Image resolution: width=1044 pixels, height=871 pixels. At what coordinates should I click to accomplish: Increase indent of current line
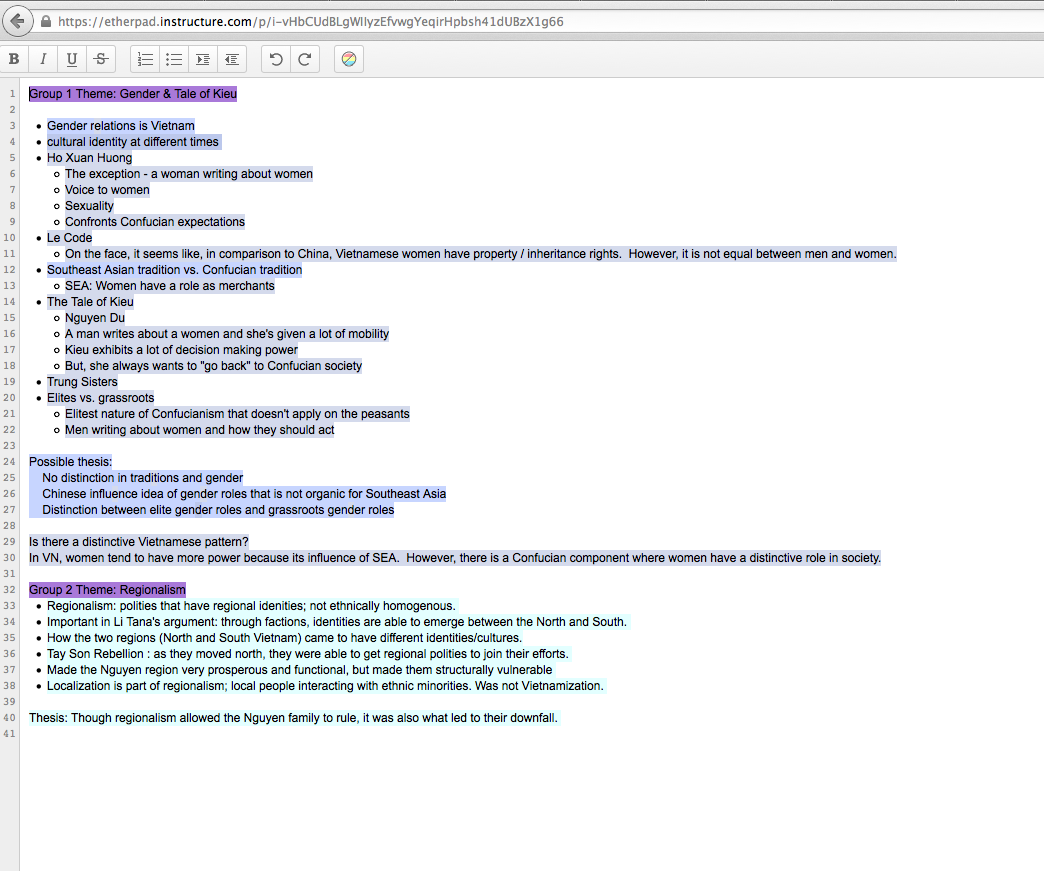click(x=203, y=59)
